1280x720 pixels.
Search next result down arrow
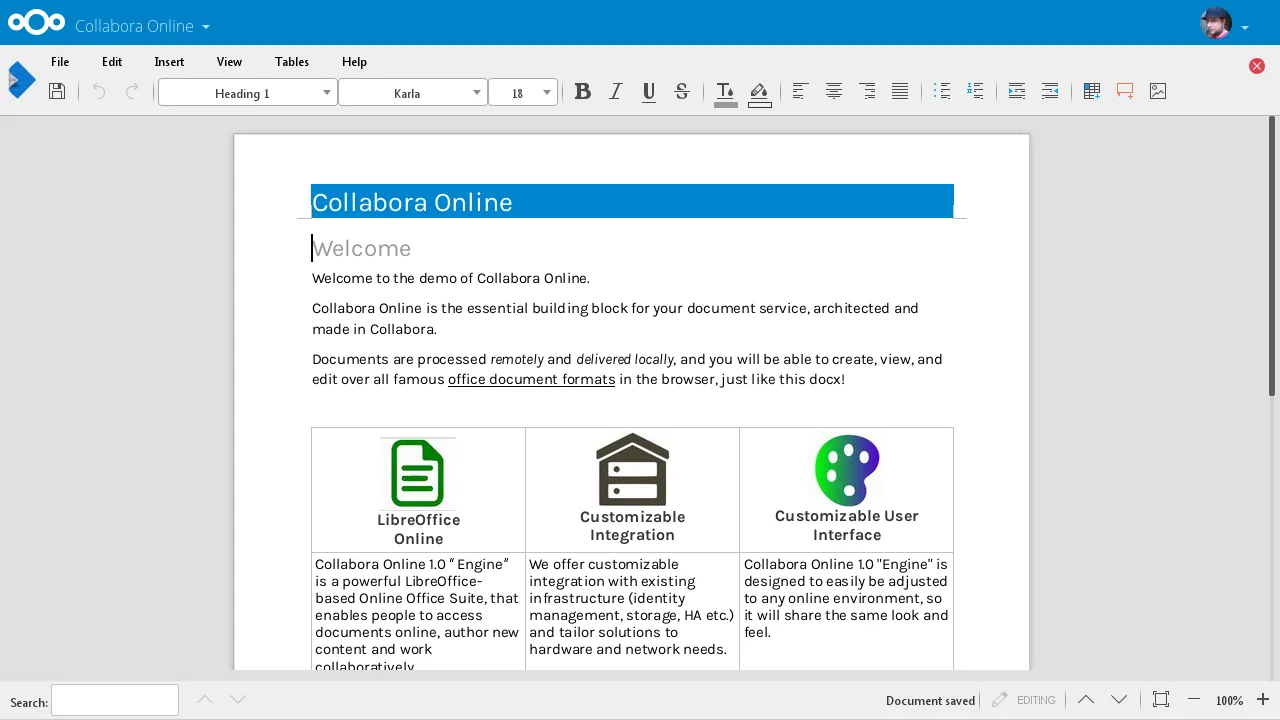click(238, 700)
